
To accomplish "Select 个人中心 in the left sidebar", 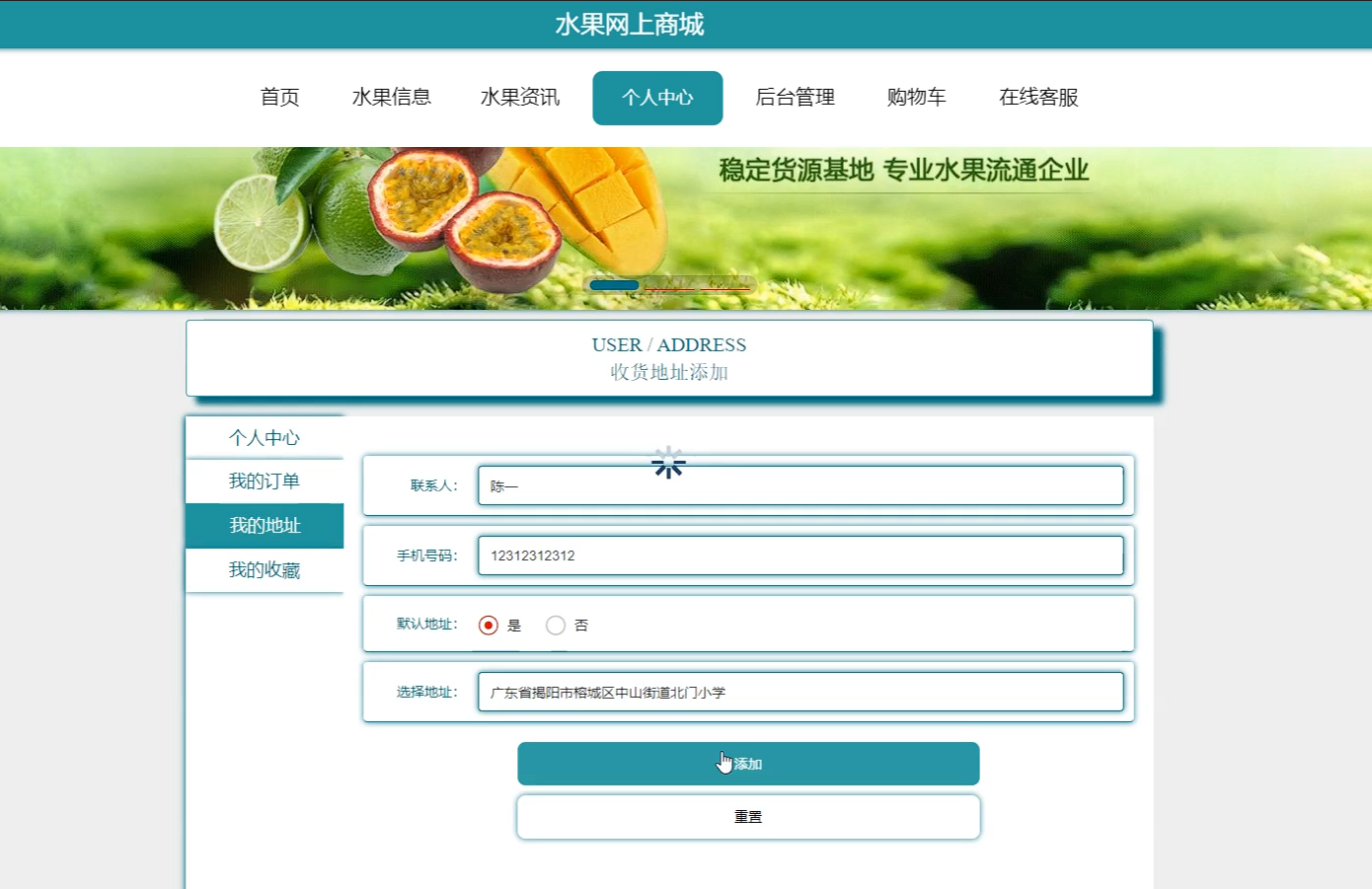I will point(265,436).
